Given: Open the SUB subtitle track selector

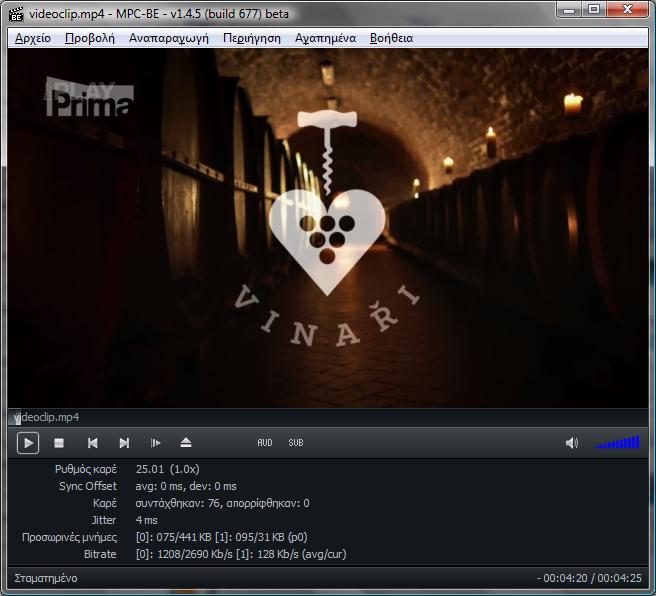Looking at the screenshot, I should pos(296,443).
